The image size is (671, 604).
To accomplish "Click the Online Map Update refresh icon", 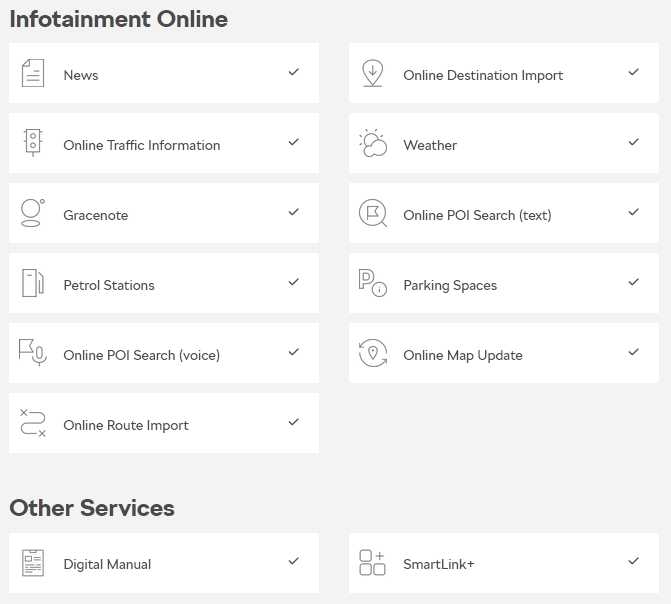I will 373,353.
